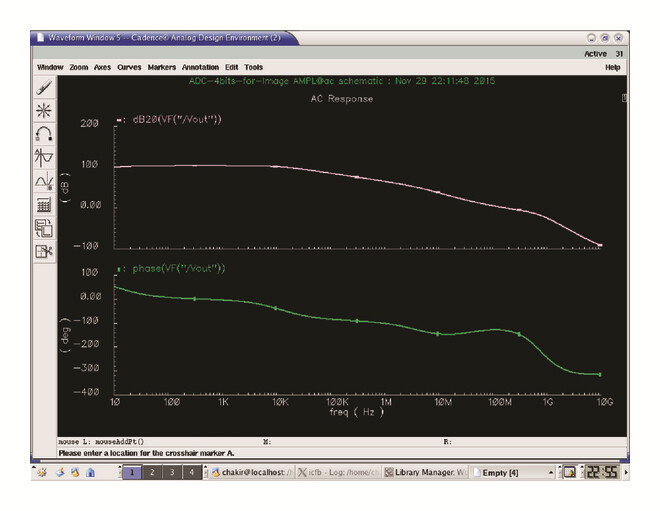Minimize the Waveform Window
This screenshot has height=511, width=660.
click(591, 38)
